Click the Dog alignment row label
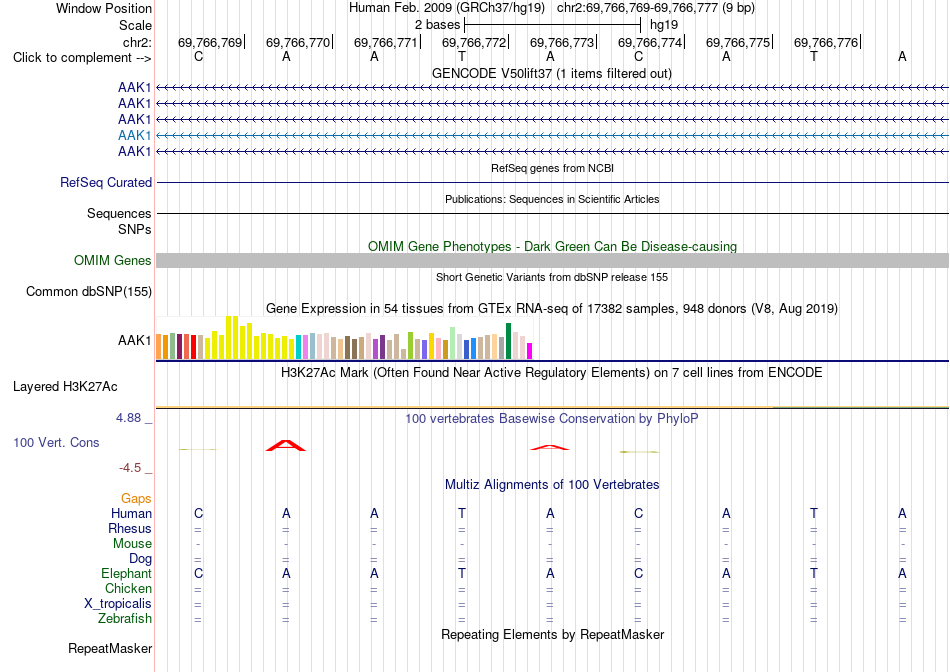The width and height of the screenshot is (950, 672). [140, 559]
